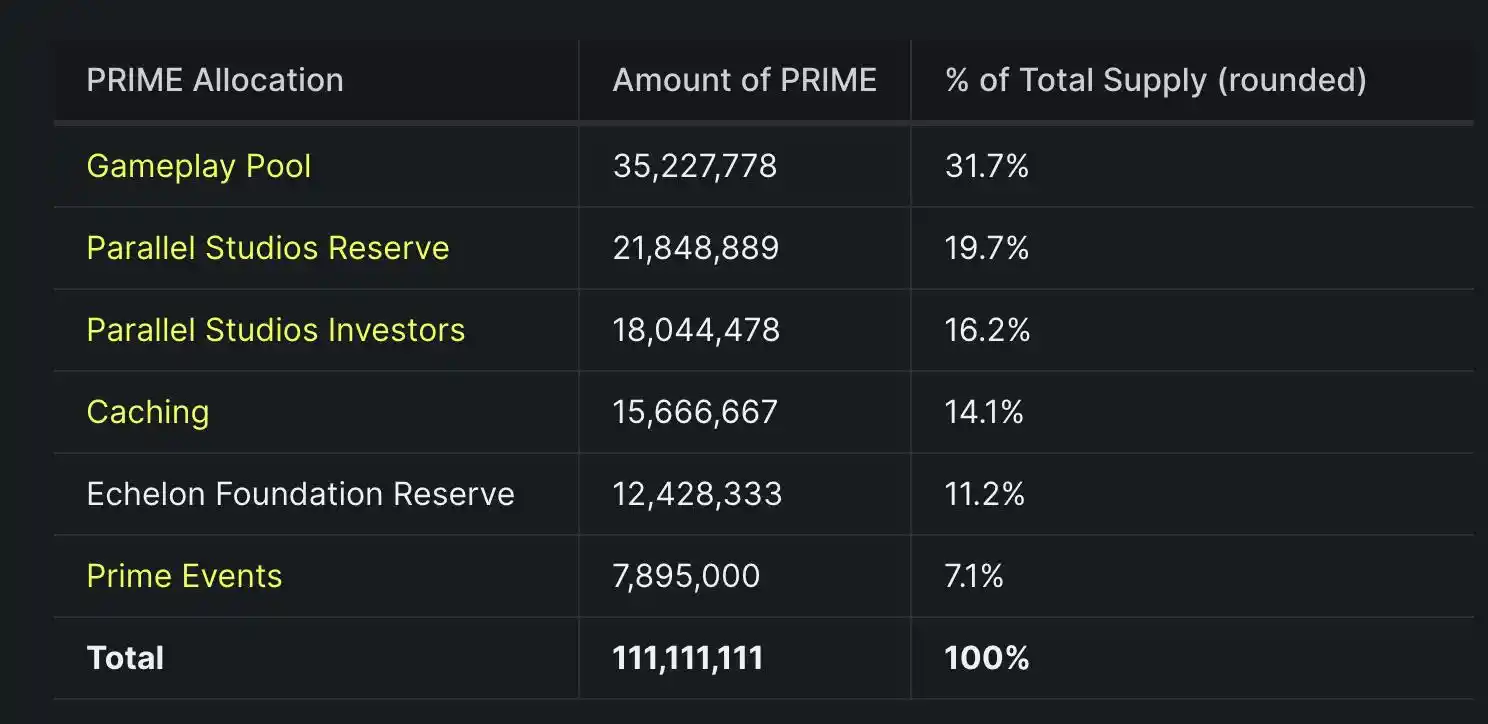
Task: Click the 111,111,111 total amount
Action: coord(687,658)
